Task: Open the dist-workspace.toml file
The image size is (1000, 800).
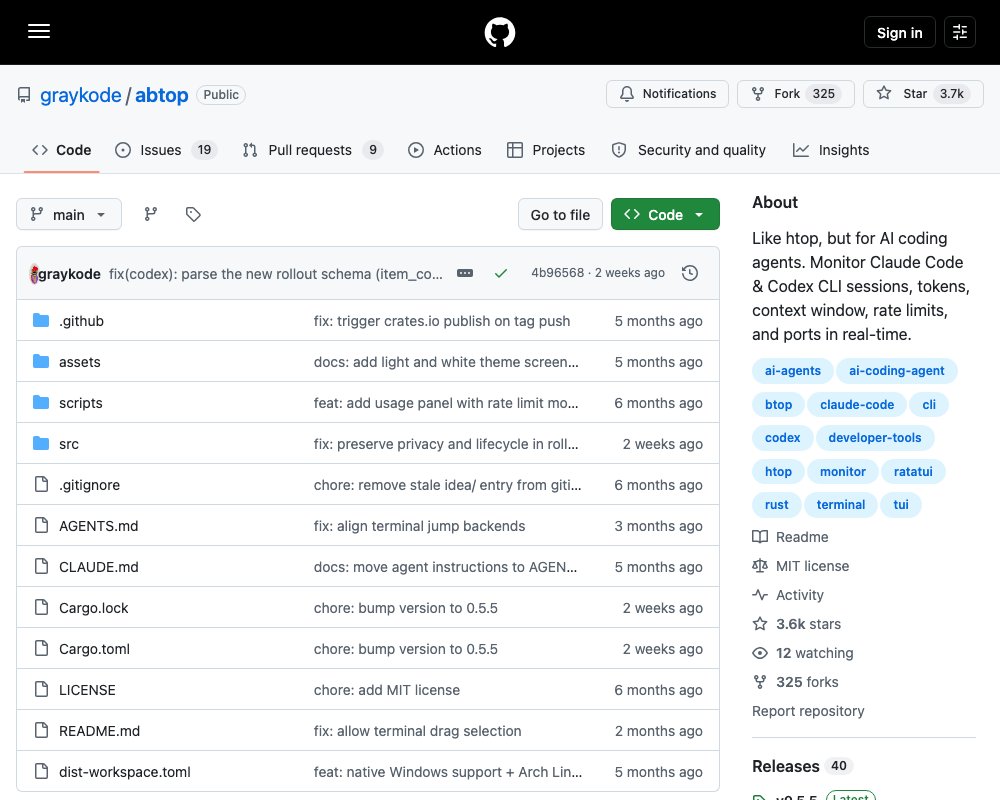Action: pyautogui.click(x=125, y=772)
